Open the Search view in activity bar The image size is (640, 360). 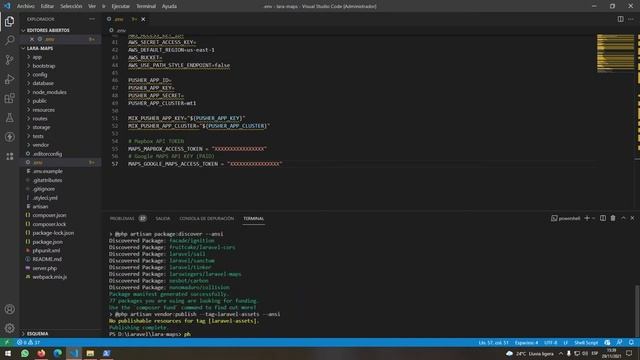(x=9, y=40)
